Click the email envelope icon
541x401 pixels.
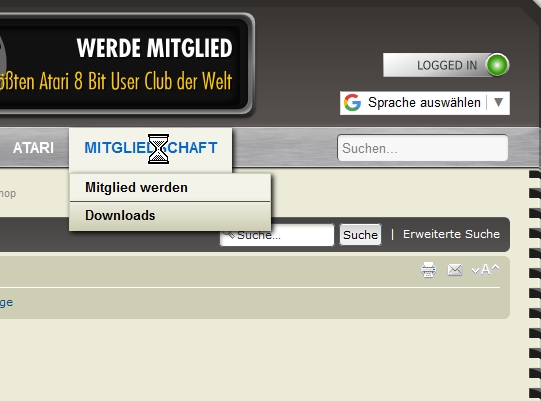[x=454, y=270]
